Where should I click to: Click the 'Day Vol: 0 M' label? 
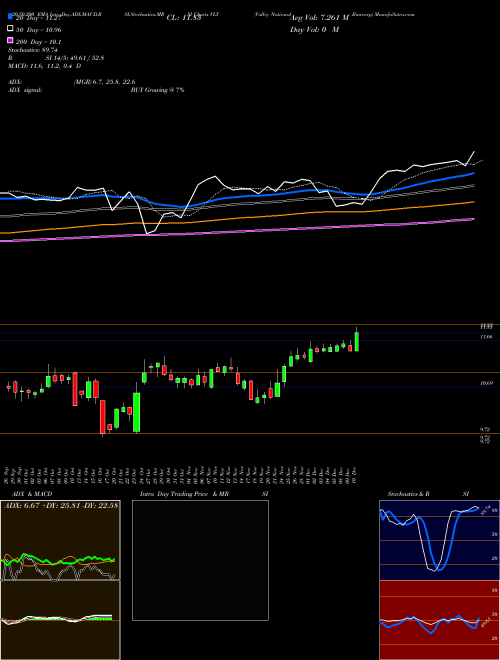click(314, 29)
